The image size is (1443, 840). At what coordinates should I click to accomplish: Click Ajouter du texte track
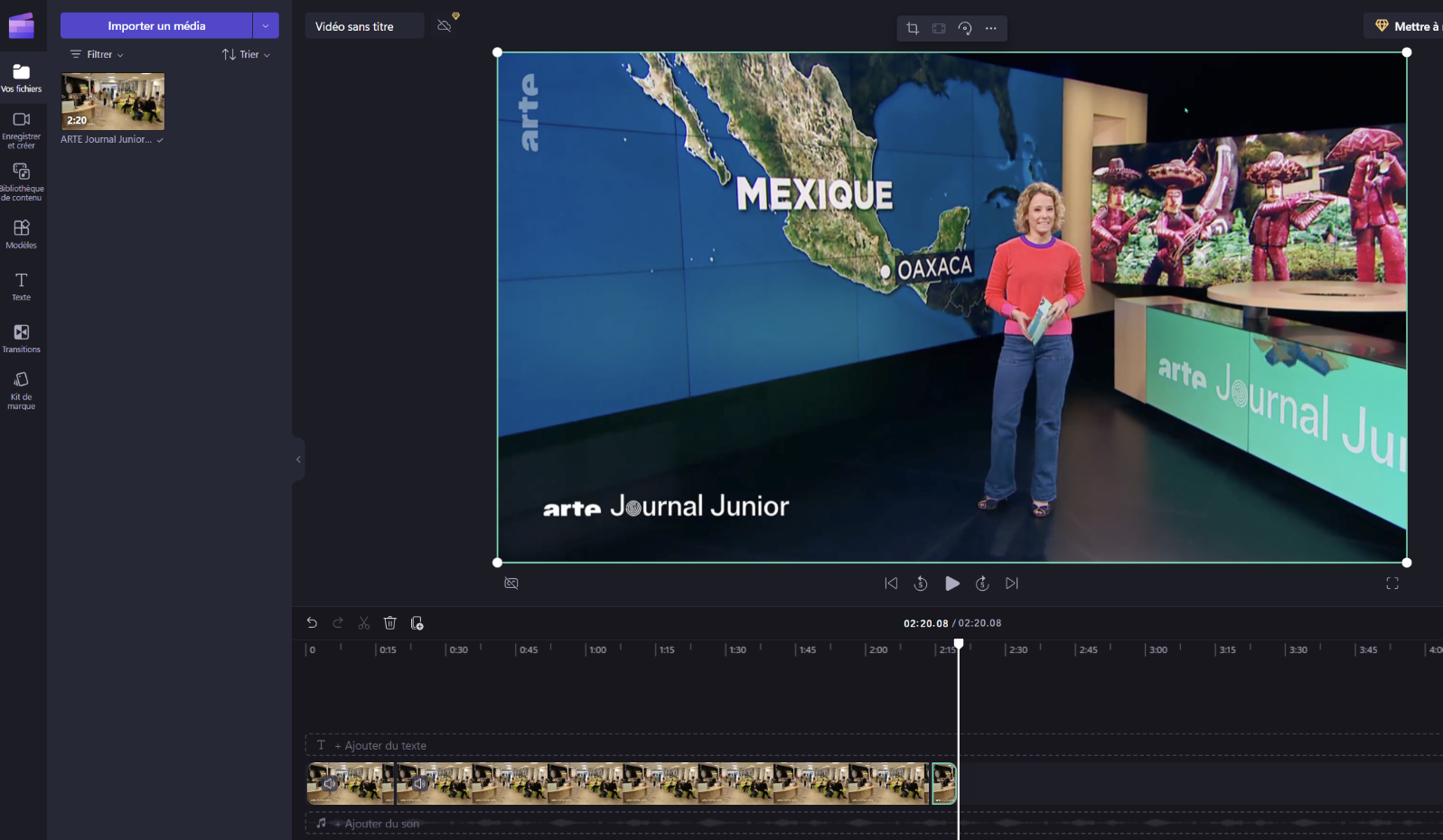(x=873, y=745)
